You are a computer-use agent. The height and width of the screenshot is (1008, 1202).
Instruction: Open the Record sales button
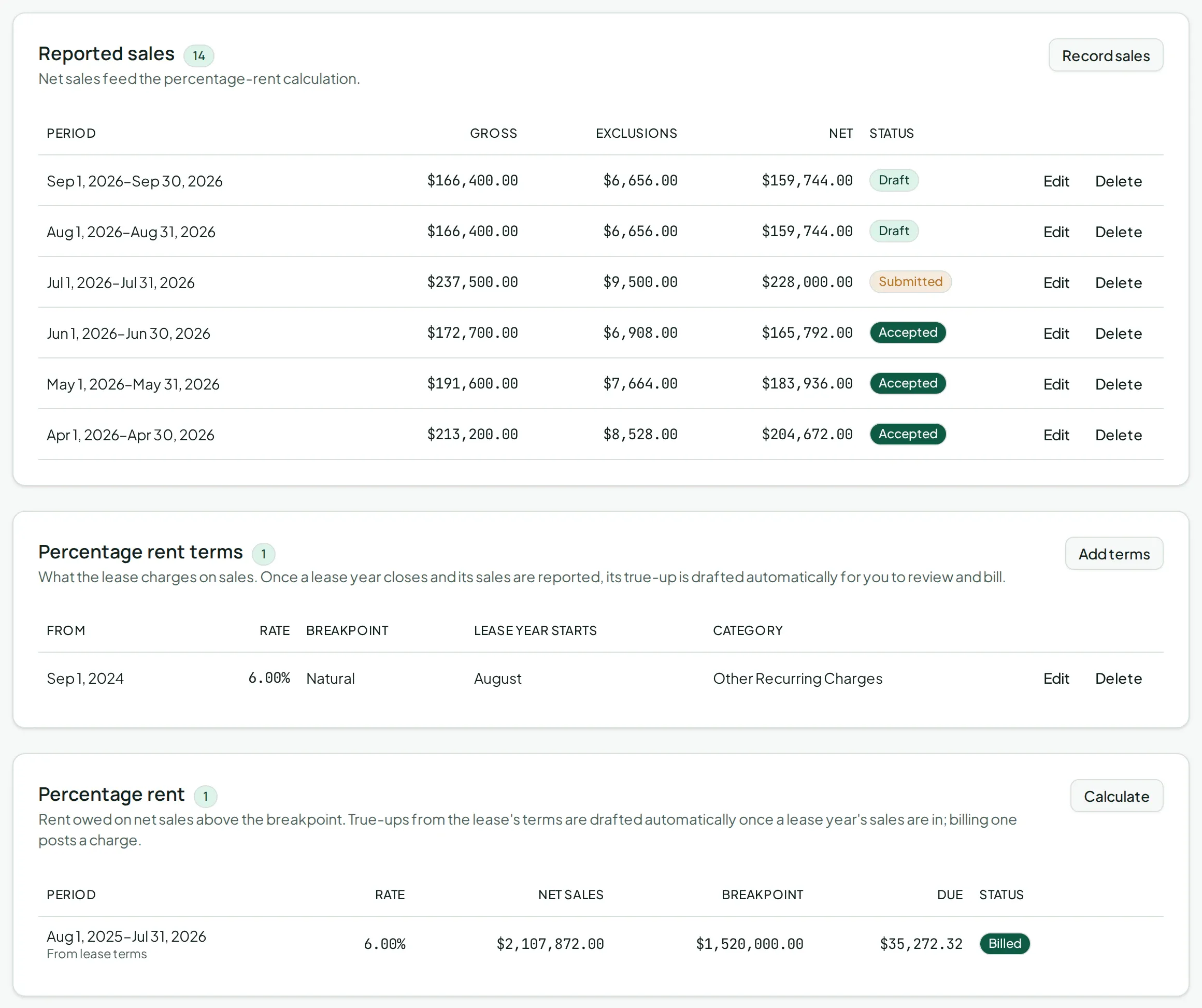(x=1105, y=55)
